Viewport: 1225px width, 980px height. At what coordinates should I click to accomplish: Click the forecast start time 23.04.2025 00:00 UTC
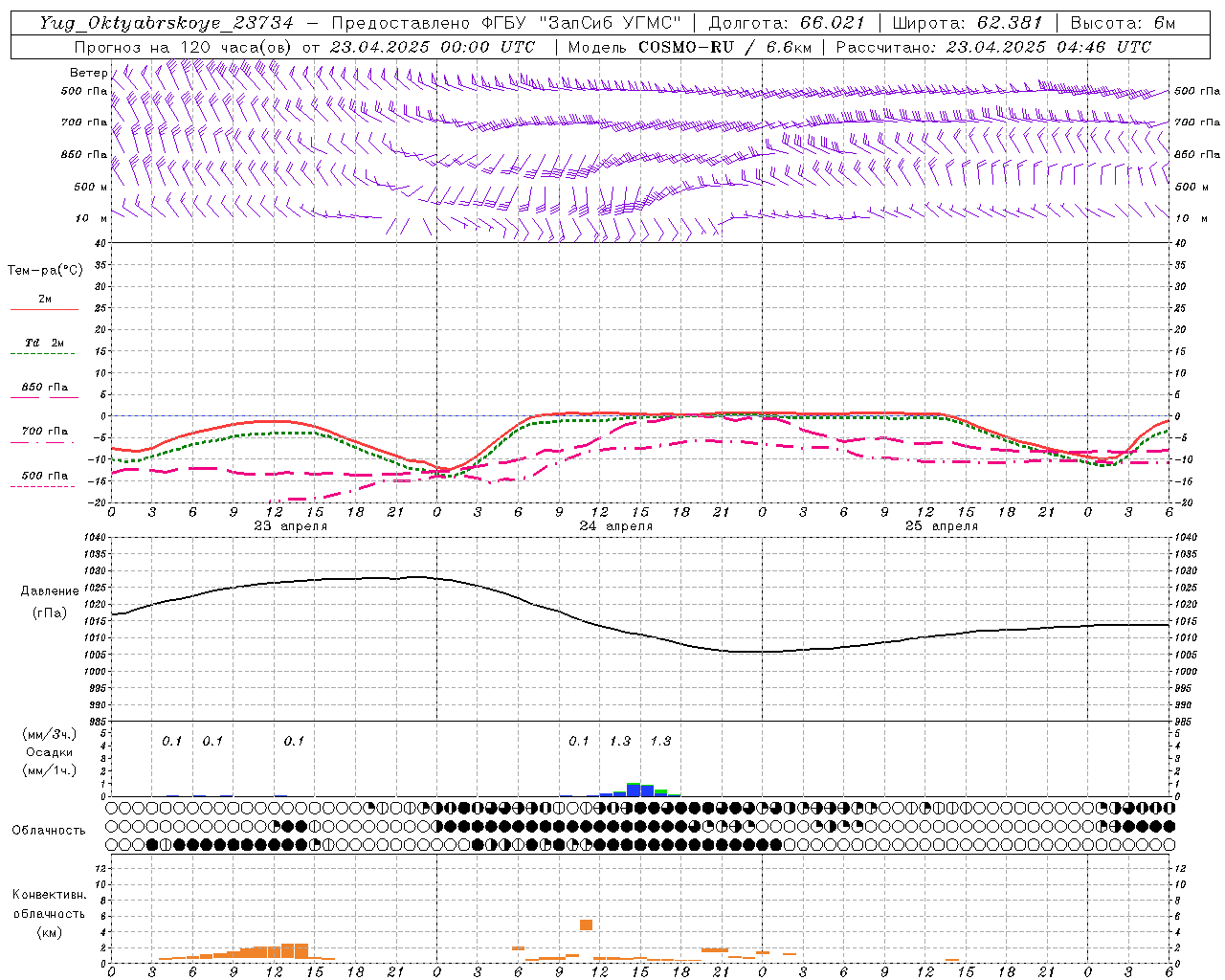[433, 47]
